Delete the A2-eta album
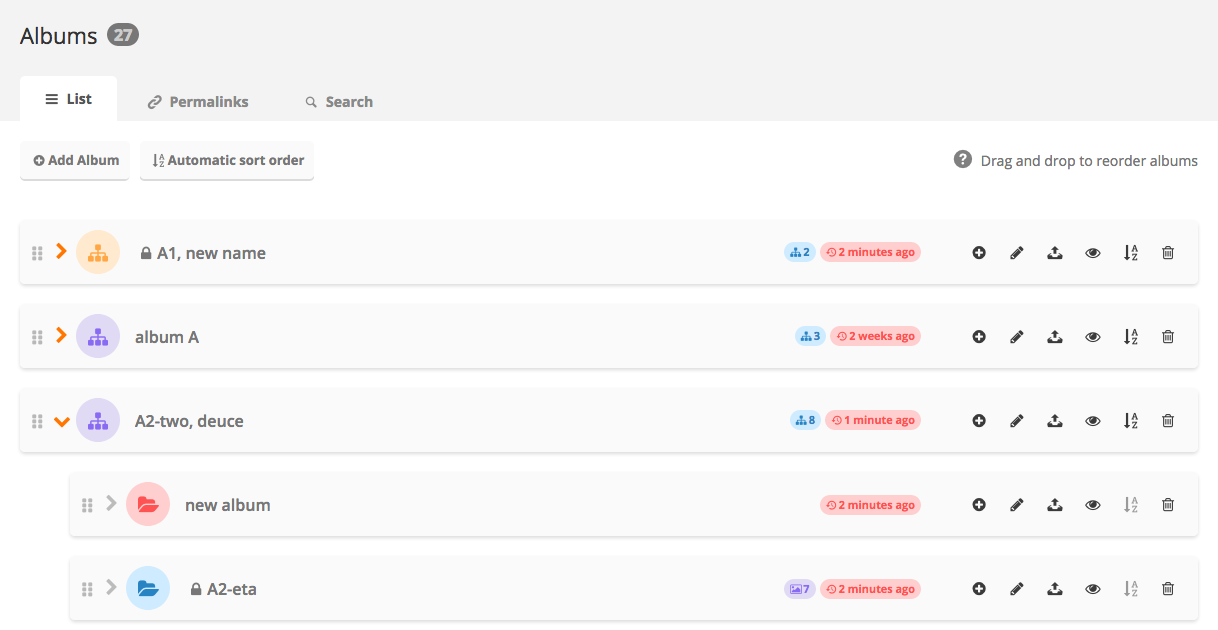 click(x=1167, y=589)
